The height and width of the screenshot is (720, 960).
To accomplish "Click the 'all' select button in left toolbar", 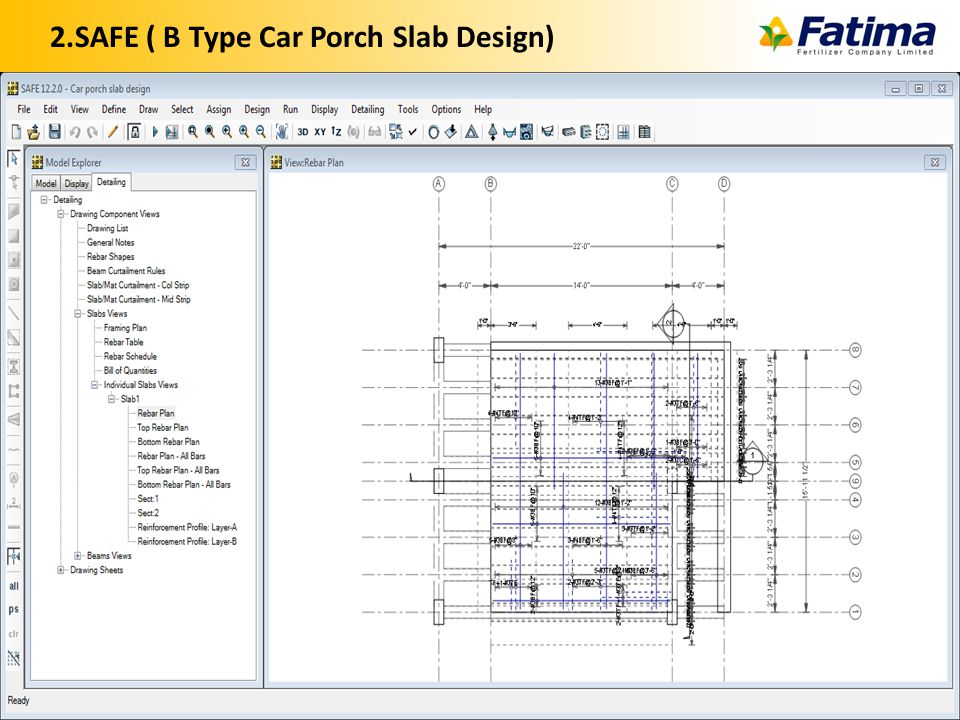I will click(x=13, y=586).
